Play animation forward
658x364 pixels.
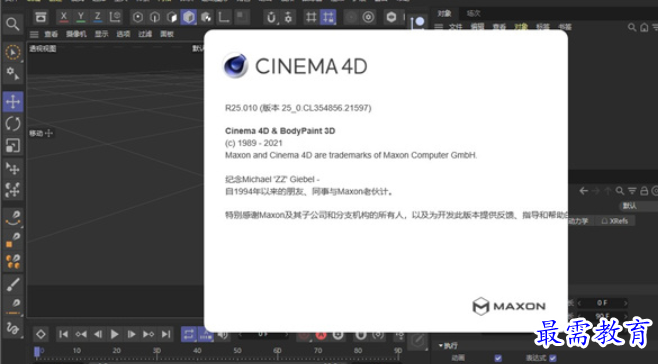tap(115, 334)
